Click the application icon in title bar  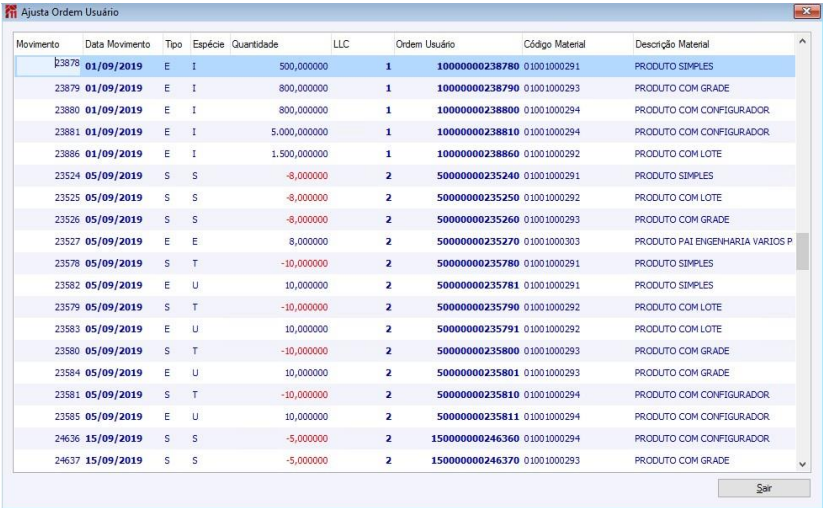pos(10,12)
